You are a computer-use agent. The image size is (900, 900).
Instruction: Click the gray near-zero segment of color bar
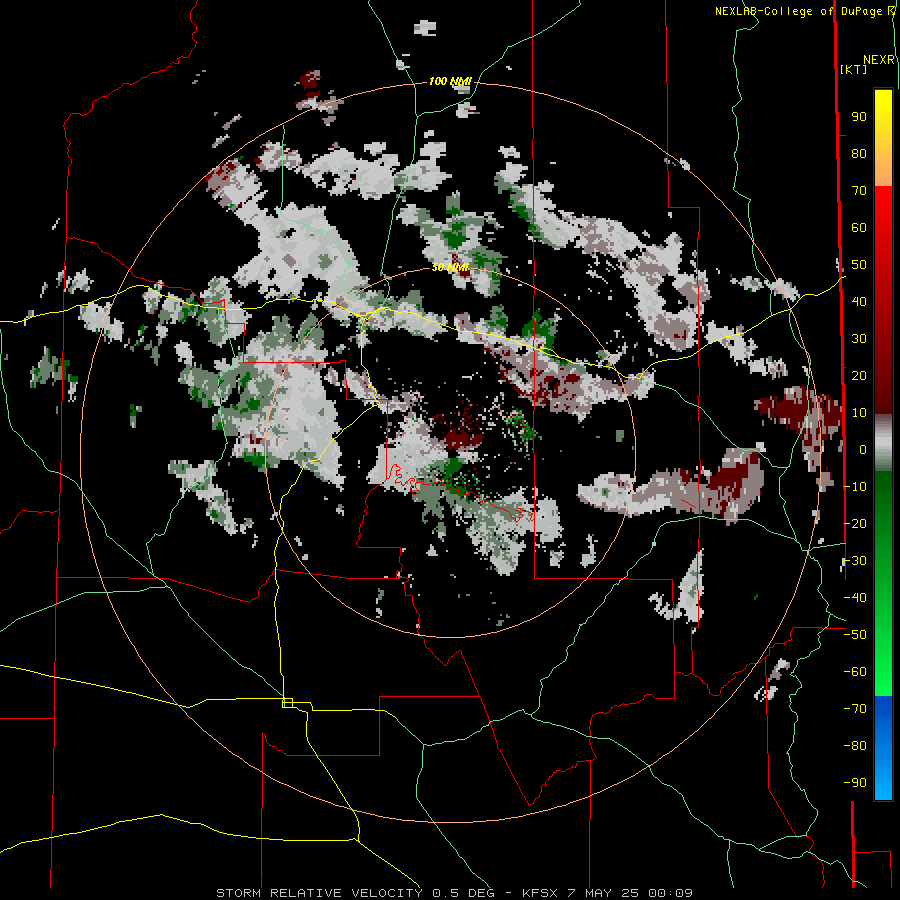[x=883, y=443]
